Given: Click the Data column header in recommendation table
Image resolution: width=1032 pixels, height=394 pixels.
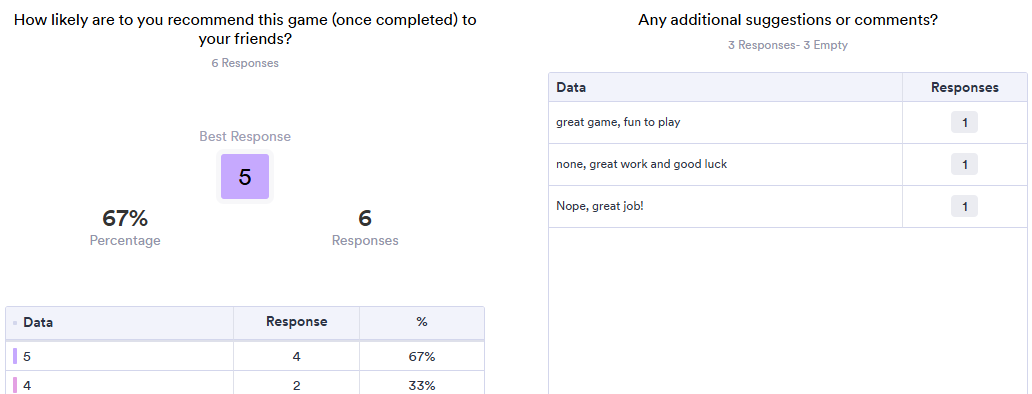Looking at the screenshot, I should pyautogui.click(x=38, y=322).
